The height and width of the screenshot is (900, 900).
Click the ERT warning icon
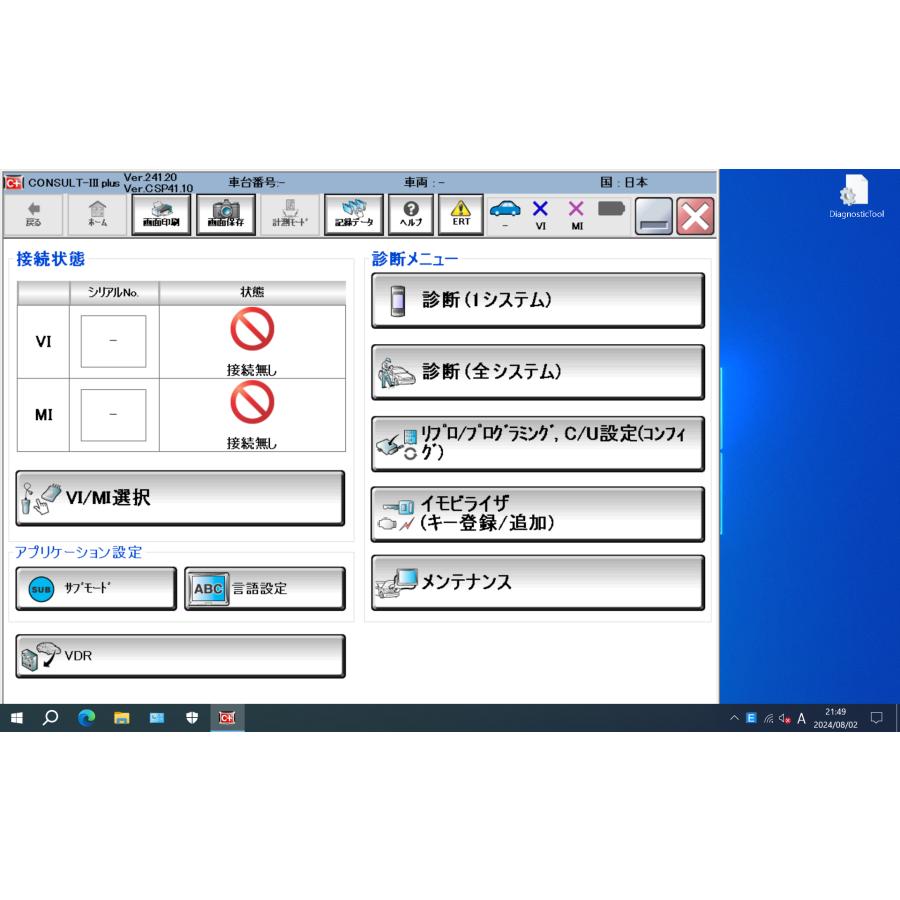pyautogui.click(x=460, y=214)
